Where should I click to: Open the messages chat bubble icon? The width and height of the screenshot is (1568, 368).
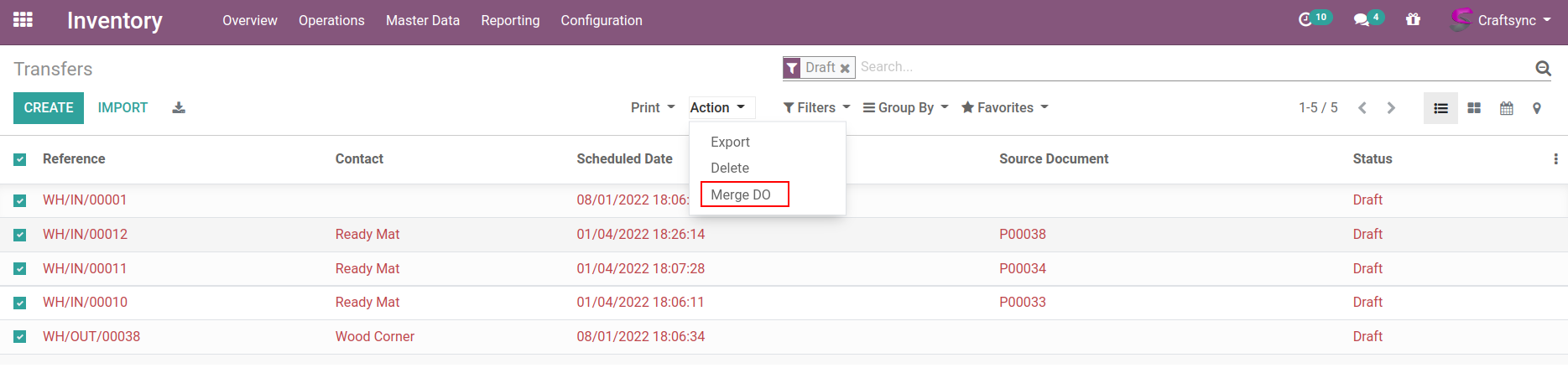[1361, 19]
